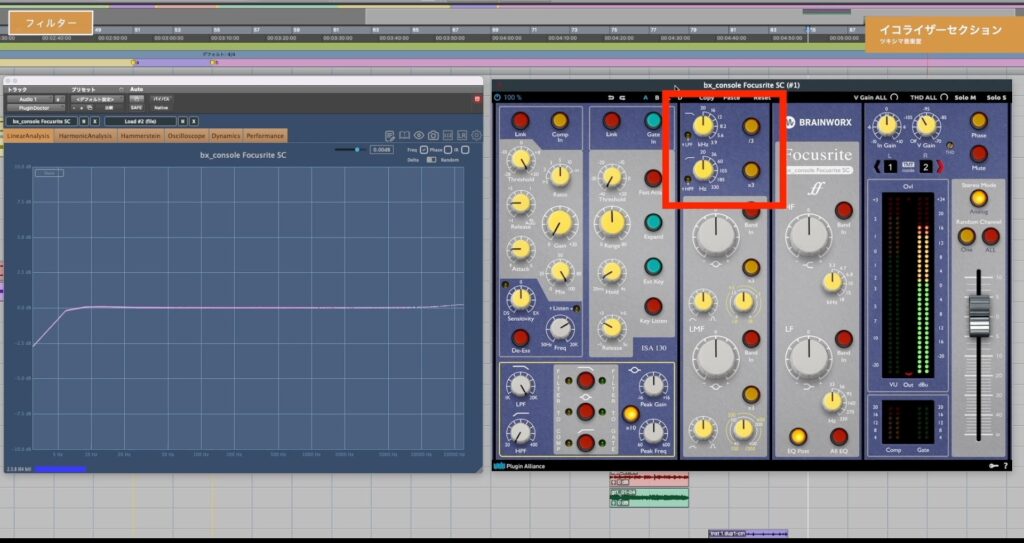Click Solo M in bx_console toolbar
The width and height of the screenshot is (1024, 543).
(964, 97)
